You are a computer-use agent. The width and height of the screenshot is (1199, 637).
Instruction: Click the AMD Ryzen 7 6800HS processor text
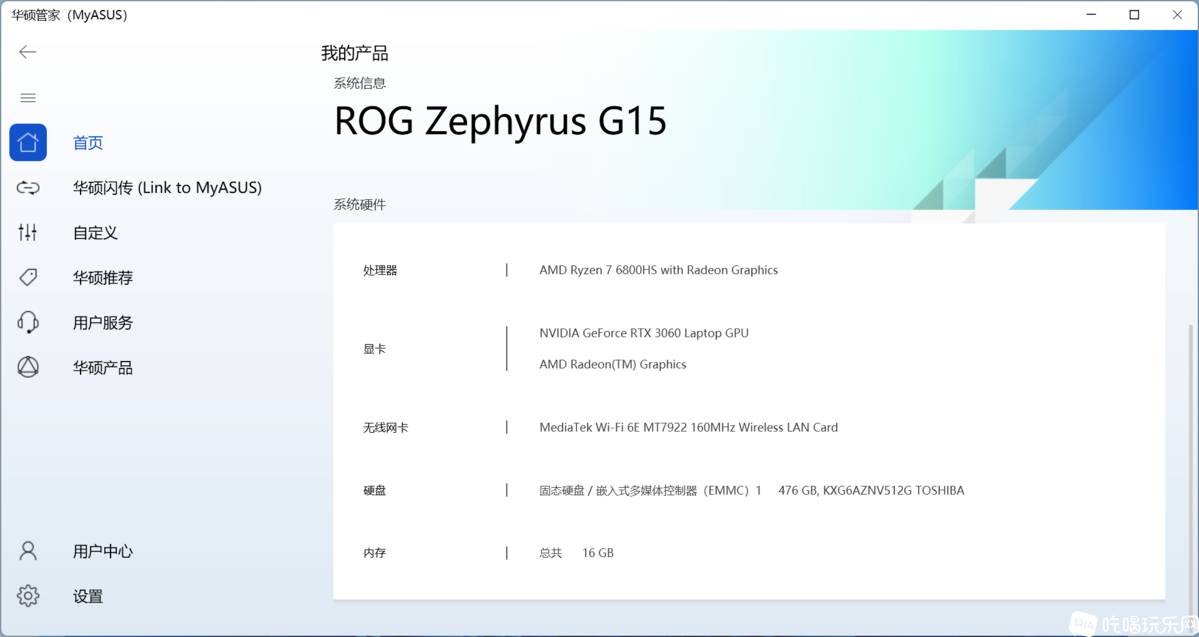coord(658,270)
